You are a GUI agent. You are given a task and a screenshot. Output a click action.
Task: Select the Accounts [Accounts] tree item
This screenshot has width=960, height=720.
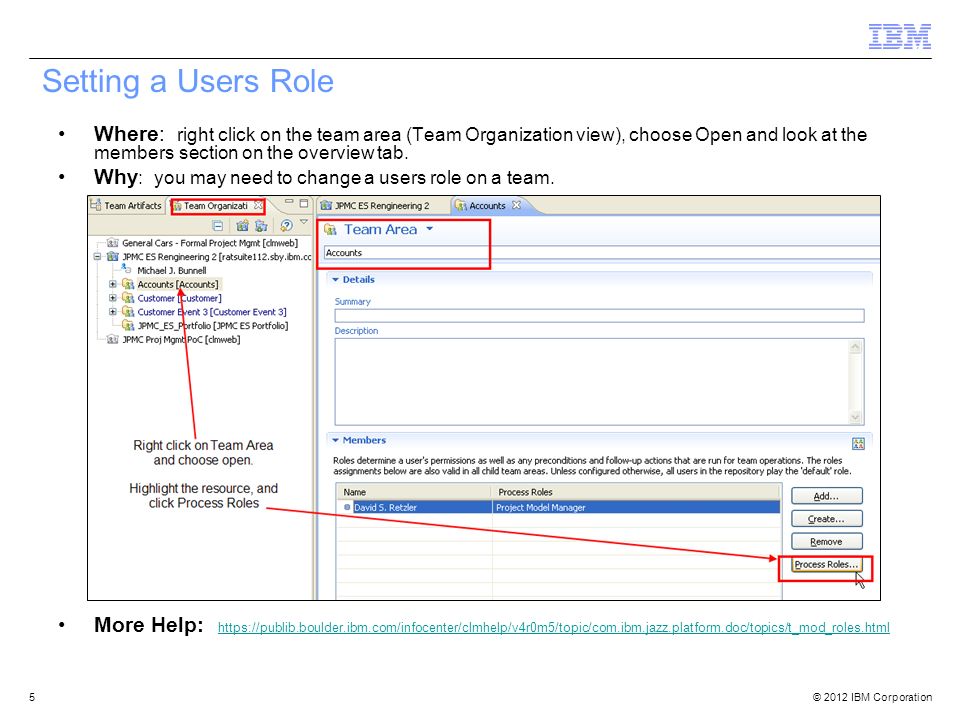coord(178,284)
